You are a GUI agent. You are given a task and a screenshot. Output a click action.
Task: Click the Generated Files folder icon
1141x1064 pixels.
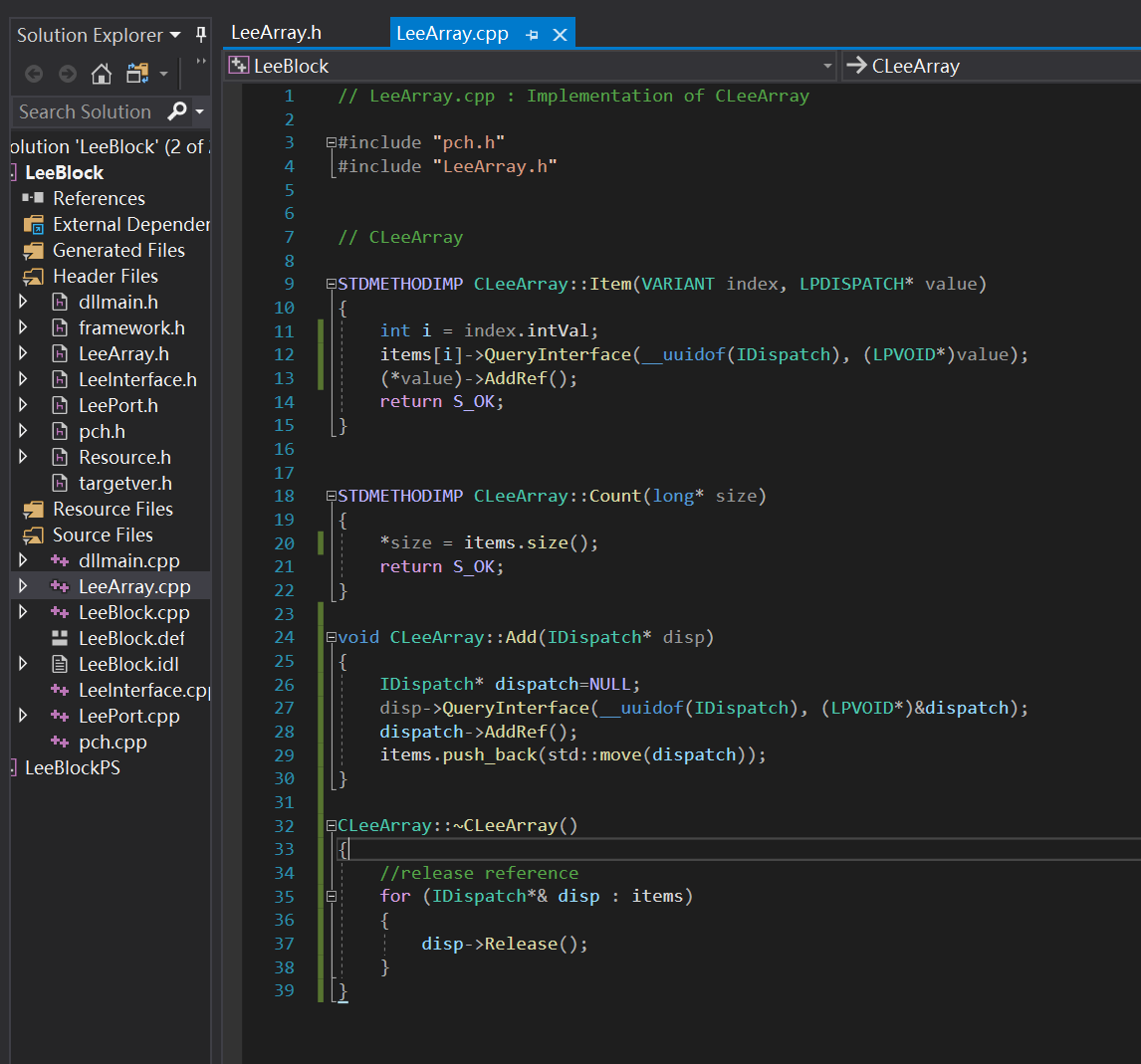(34, 251)
